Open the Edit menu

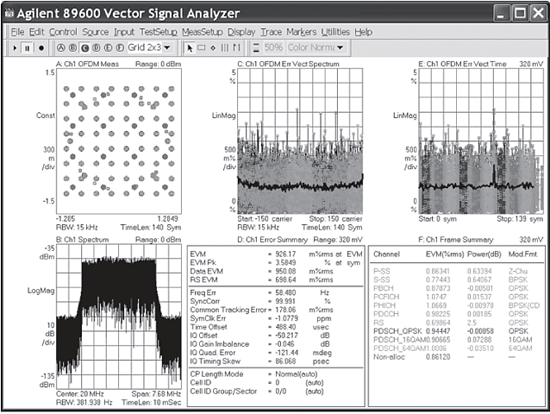pos(36,32)
